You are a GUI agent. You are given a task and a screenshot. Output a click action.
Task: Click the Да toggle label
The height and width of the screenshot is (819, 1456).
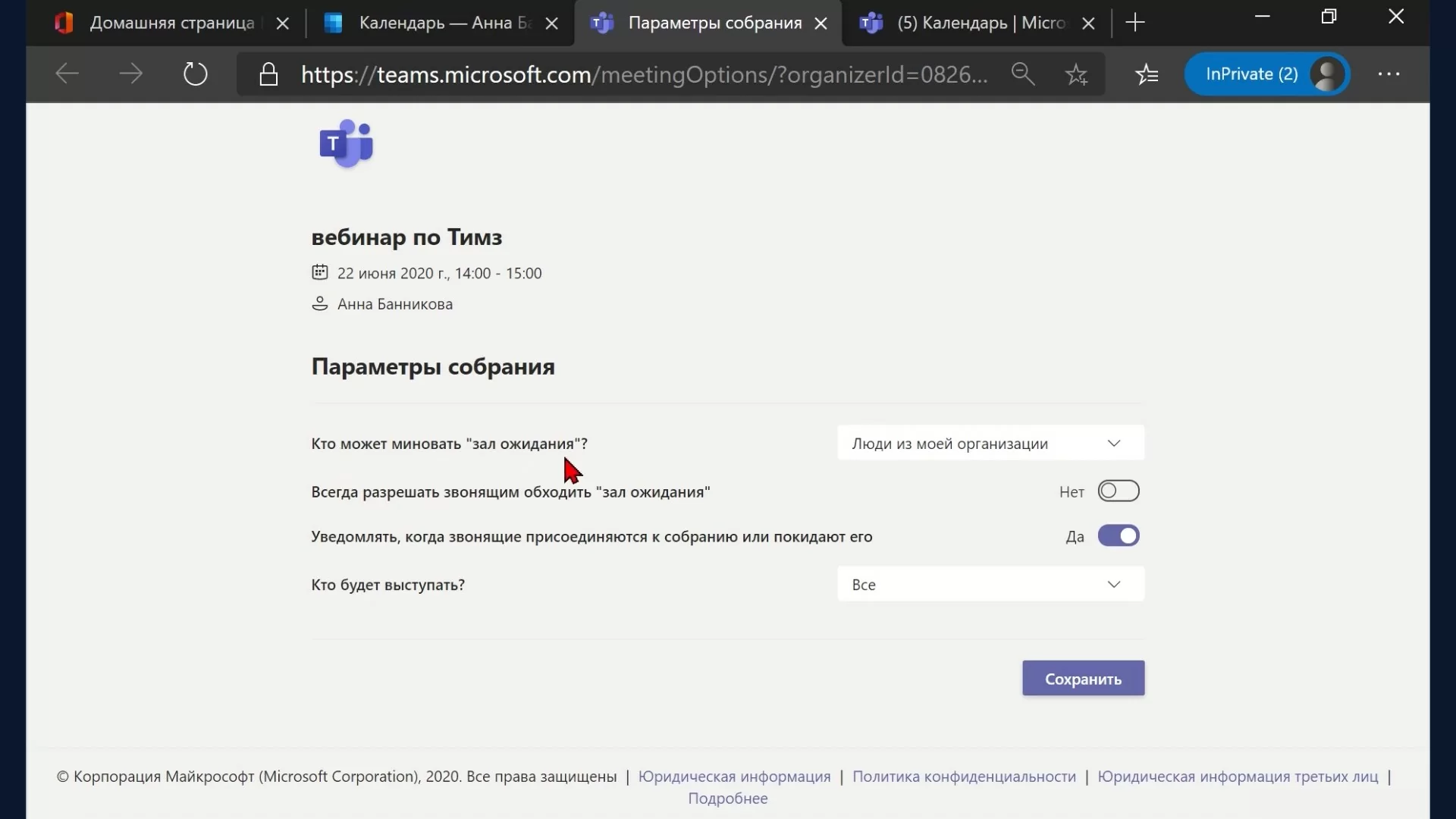point(1075,536)
